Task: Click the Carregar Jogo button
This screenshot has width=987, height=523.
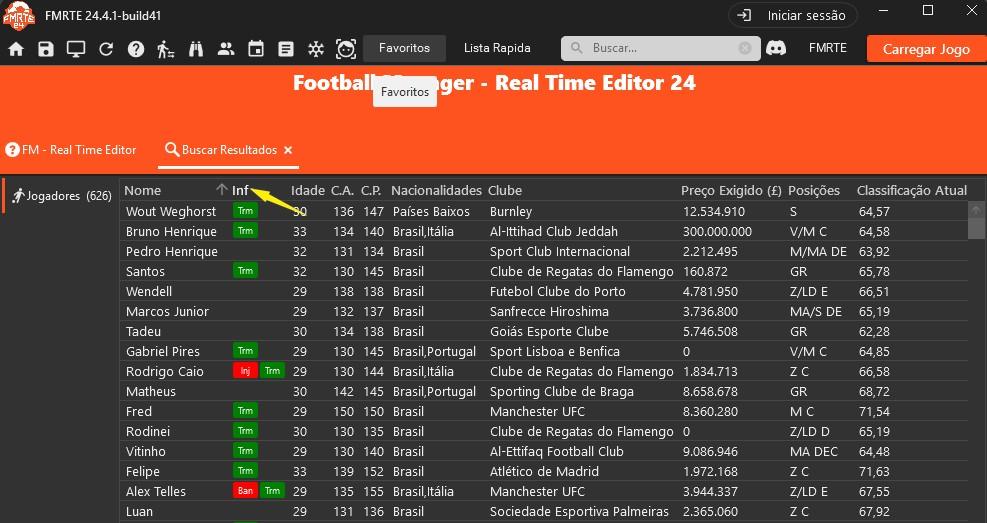Action: 926,49
